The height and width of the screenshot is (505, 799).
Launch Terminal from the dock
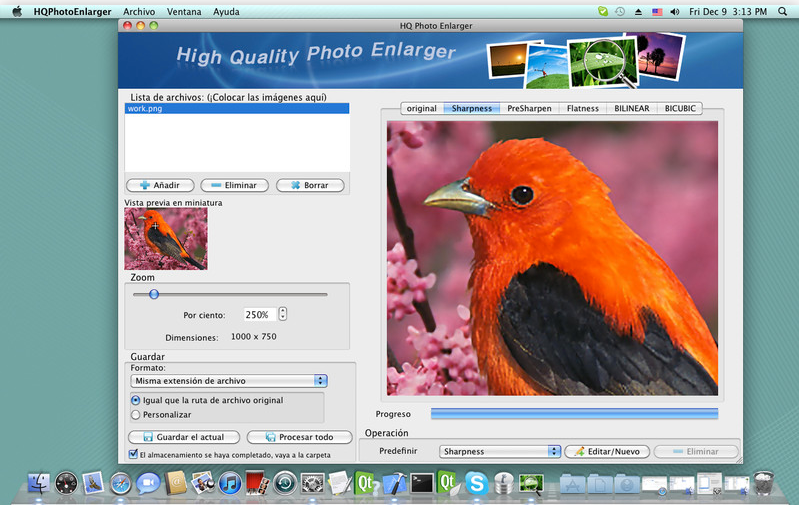click(422, 483)
